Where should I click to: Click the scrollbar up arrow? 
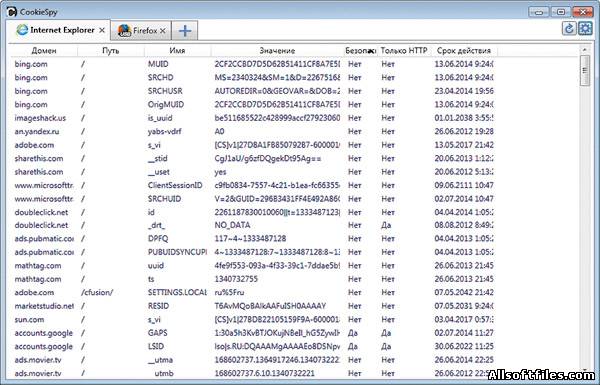tap(585, 50)
